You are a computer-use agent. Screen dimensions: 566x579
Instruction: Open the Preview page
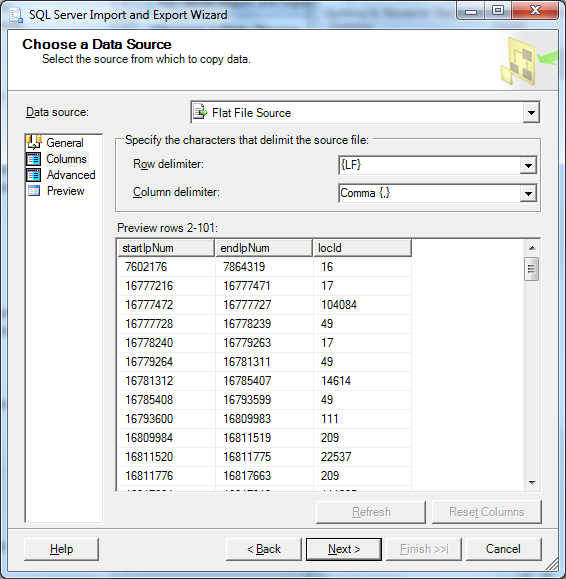click(x=65, y=191)
